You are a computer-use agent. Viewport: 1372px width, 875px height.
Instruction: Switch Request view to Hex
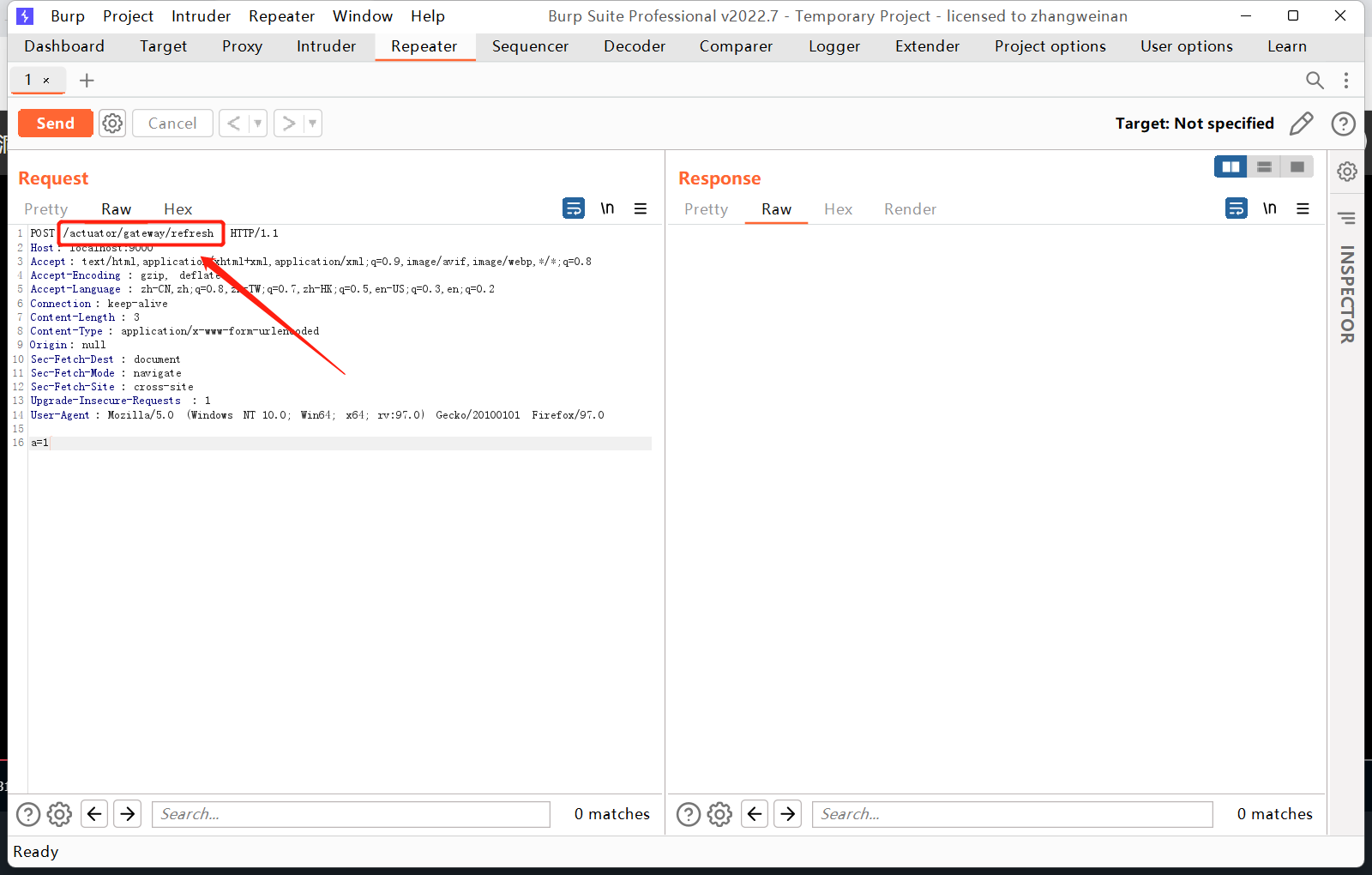click(x=178, y=209)
